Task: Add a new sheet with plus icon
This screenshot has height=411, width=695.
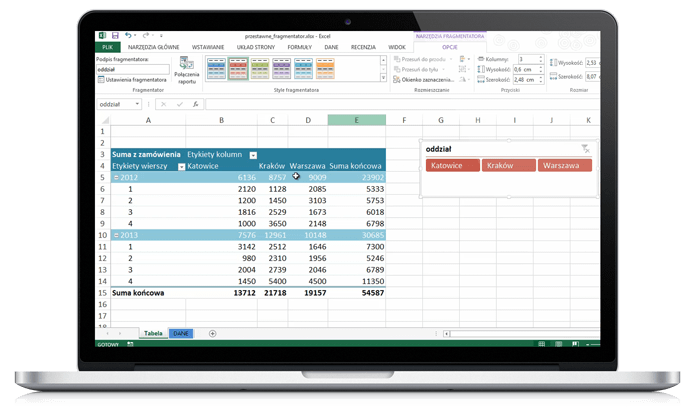Action: (212, 332)
